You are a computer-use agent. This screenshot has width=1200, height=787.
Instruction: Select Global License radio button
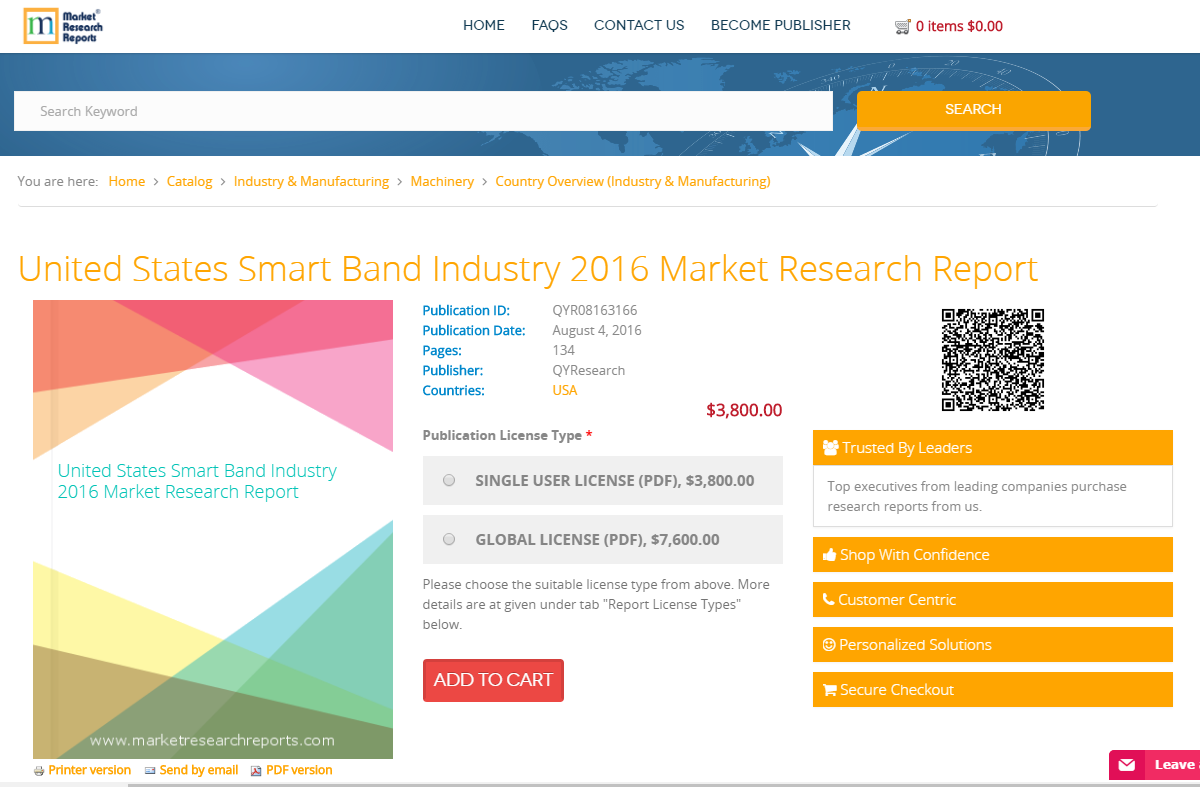click(x=449, y=539)
